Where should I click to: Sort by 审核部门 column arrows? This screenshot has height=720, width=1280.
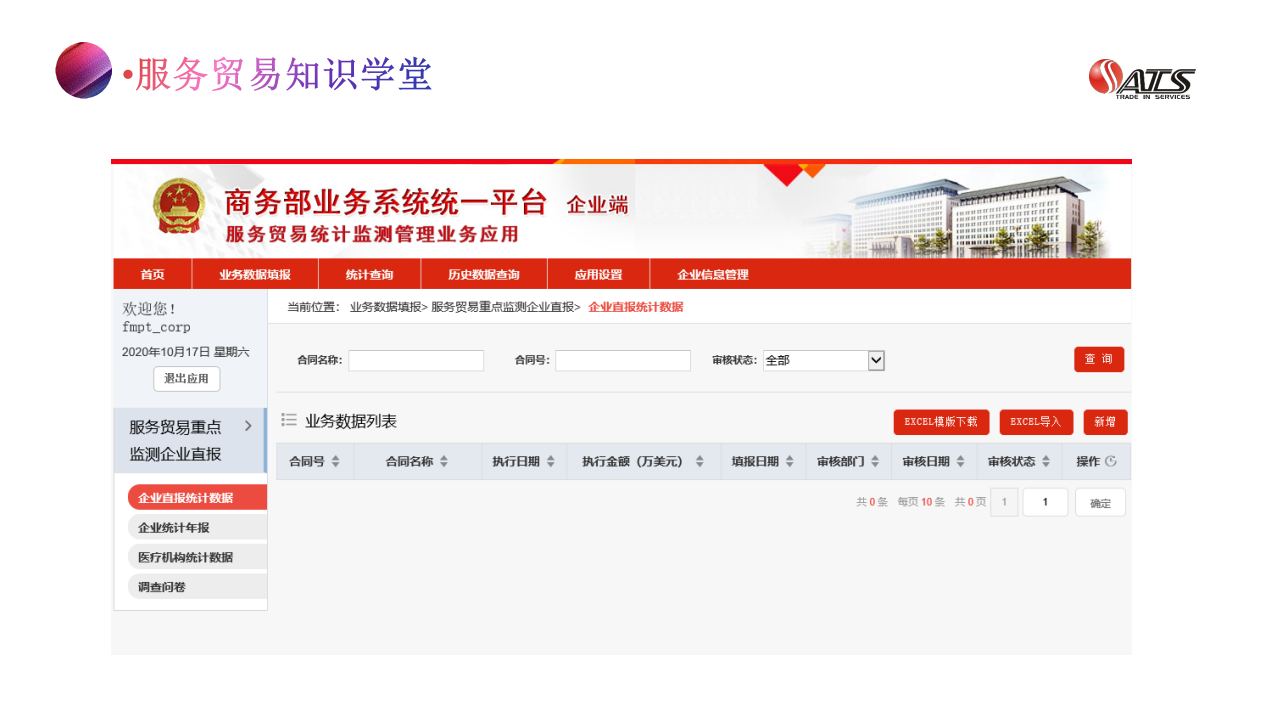tap(876, 462)
